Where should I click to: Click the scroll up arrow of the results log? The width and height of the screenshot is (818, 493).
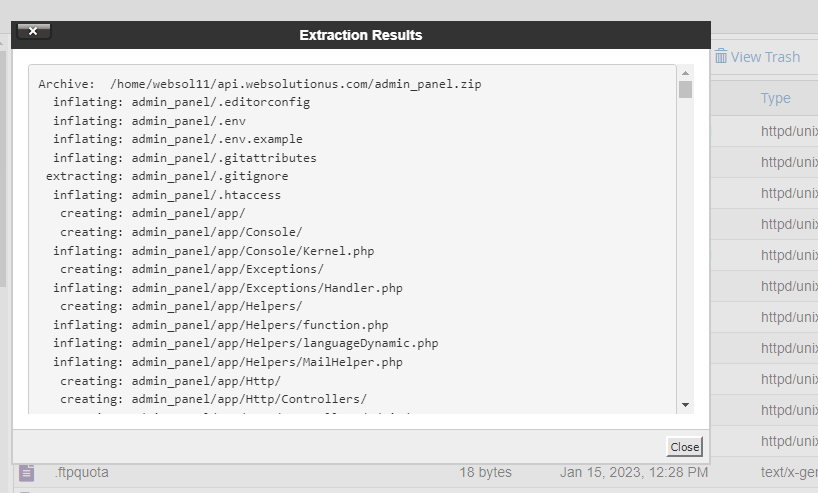(685, 72)
